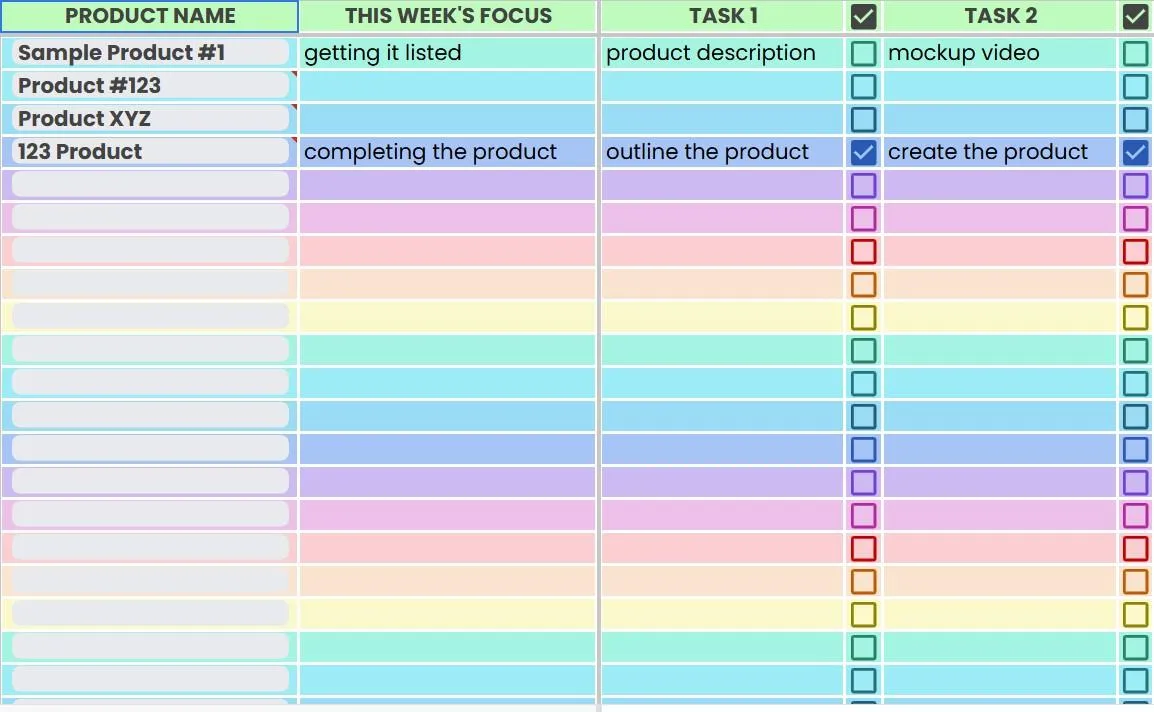Uncheck outline the product completed checkbox
Screen dimensions: 1154x712
tap(863, 152)
